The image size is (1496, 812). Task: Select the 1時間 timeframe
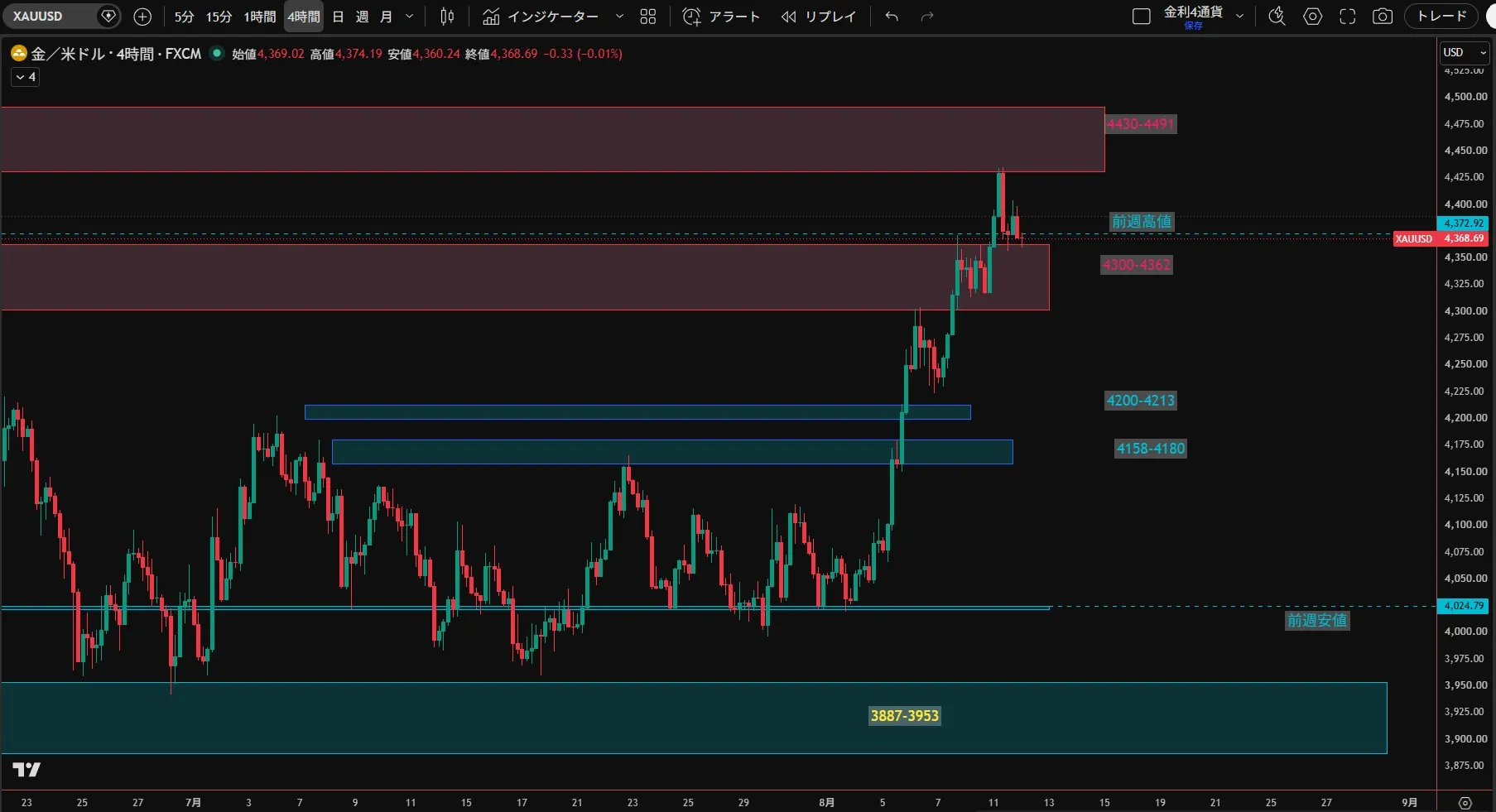[x=259, y=17]
